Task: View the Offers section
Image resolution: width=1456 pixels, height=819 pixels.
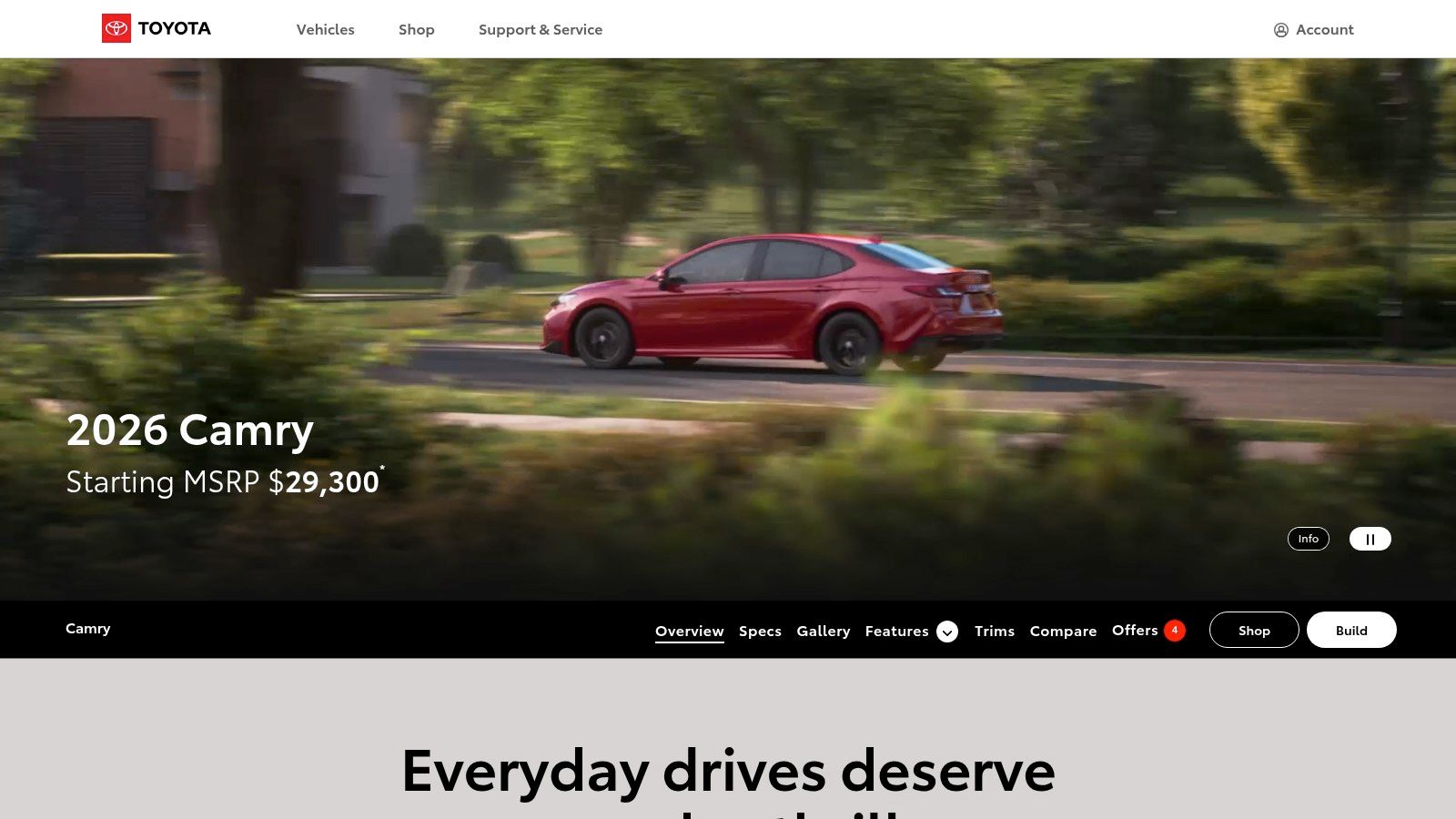Action: [x=1135, y=630]
